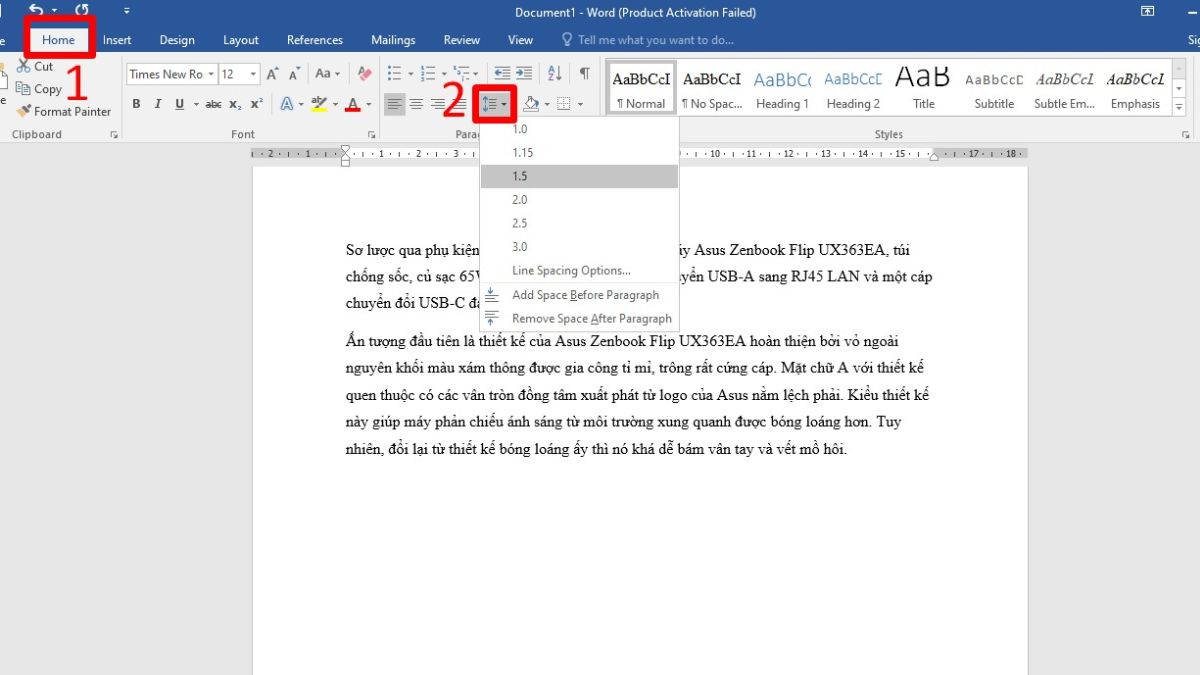Center the paragraph text
Viewport: 1200px width, 675px height.
coord(417,104)
